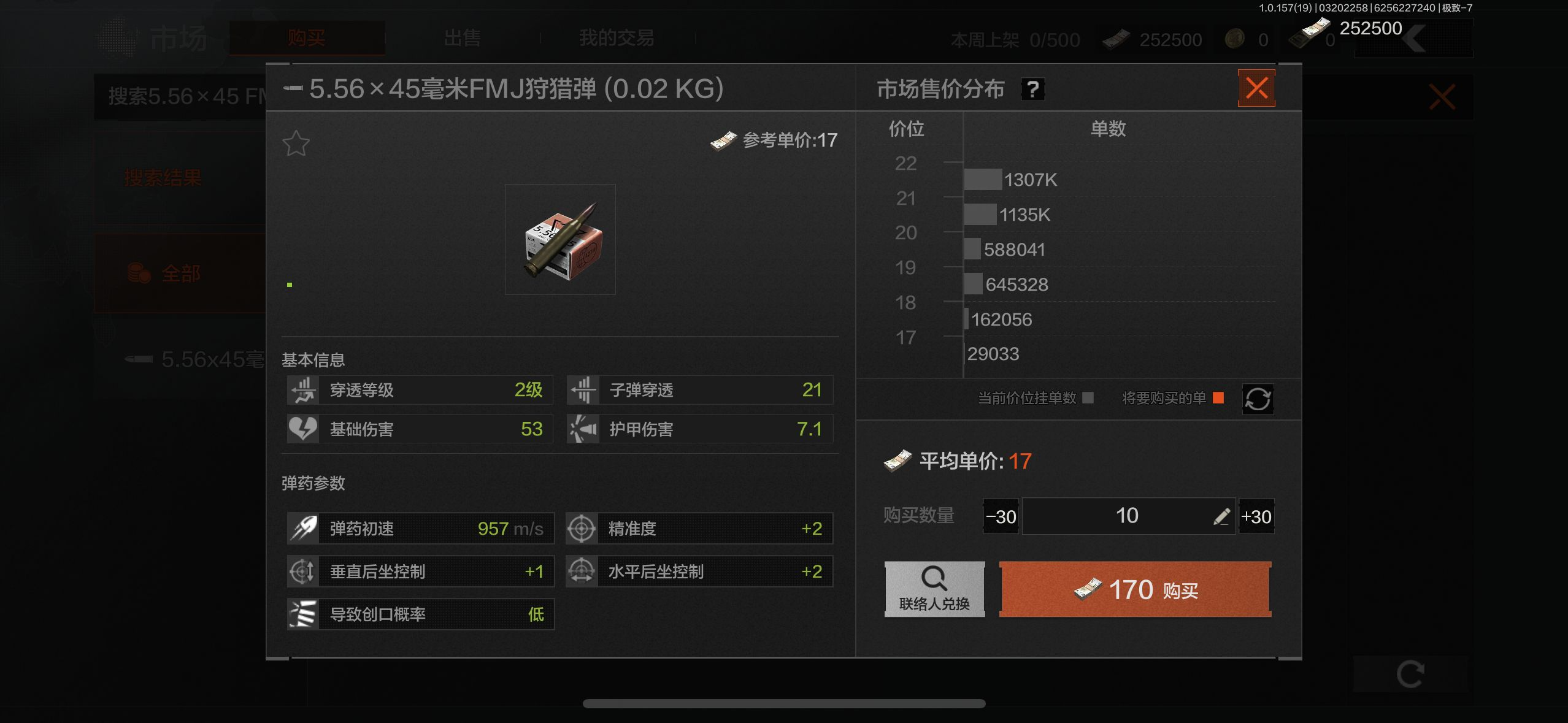Favorite the item with the star icon
This screenshot has width=1568, height=723.
click(x=296, y=143)
